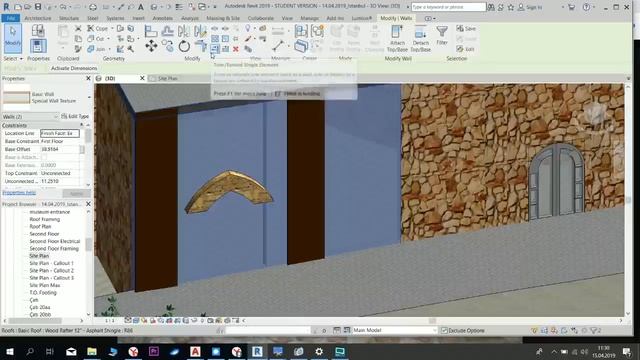Screen dimensions: 640x360
Task: Click the Sign In label
Action: [534, 7]
